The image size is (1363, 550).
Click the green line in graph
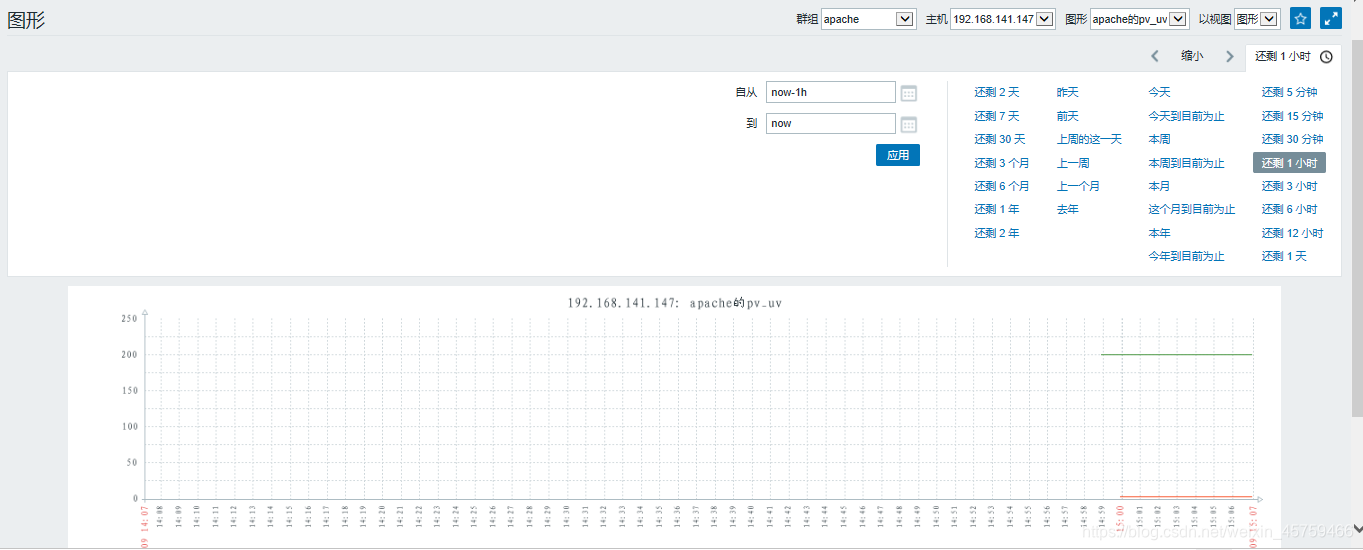click(1176, 354)
